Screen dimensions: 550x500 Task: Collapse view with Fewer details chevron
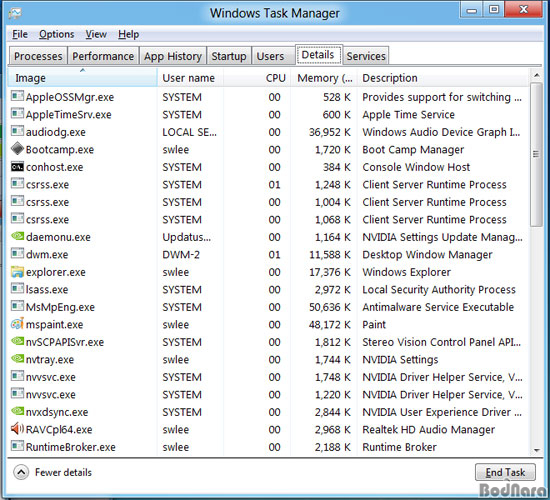coord(21,472)
